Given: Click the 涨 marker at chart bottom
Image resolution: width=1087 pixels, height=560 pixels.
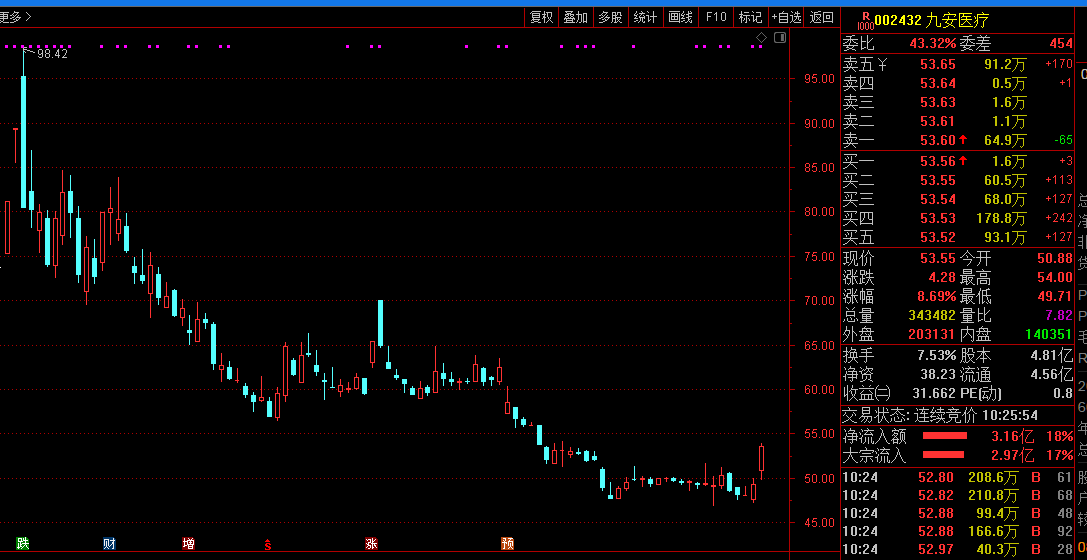Looking at the screenshot, I should coord(371,544).
